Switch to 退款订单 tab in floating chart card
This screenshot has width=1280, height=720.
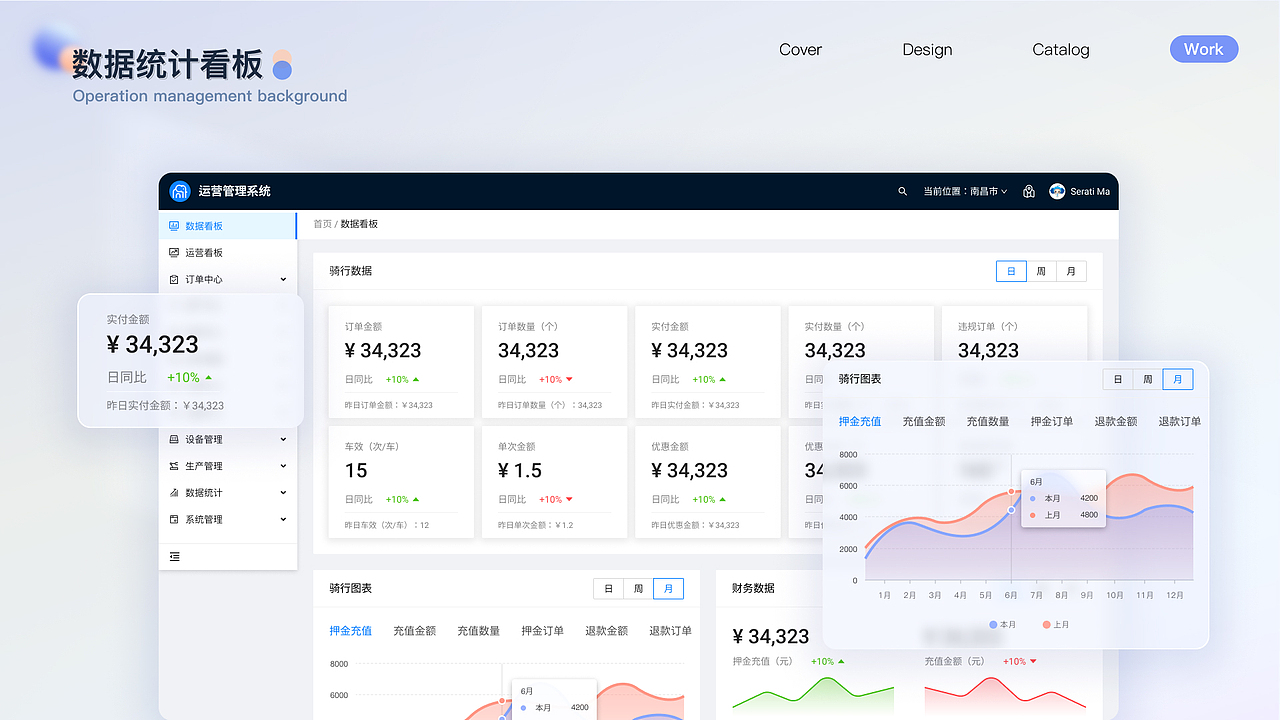click(x=1180, y=422)
